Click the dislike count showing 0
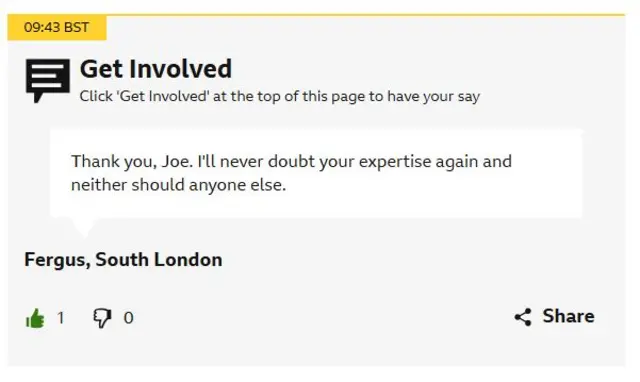Screen dimensions: 640x382 (x=129, y=318)
